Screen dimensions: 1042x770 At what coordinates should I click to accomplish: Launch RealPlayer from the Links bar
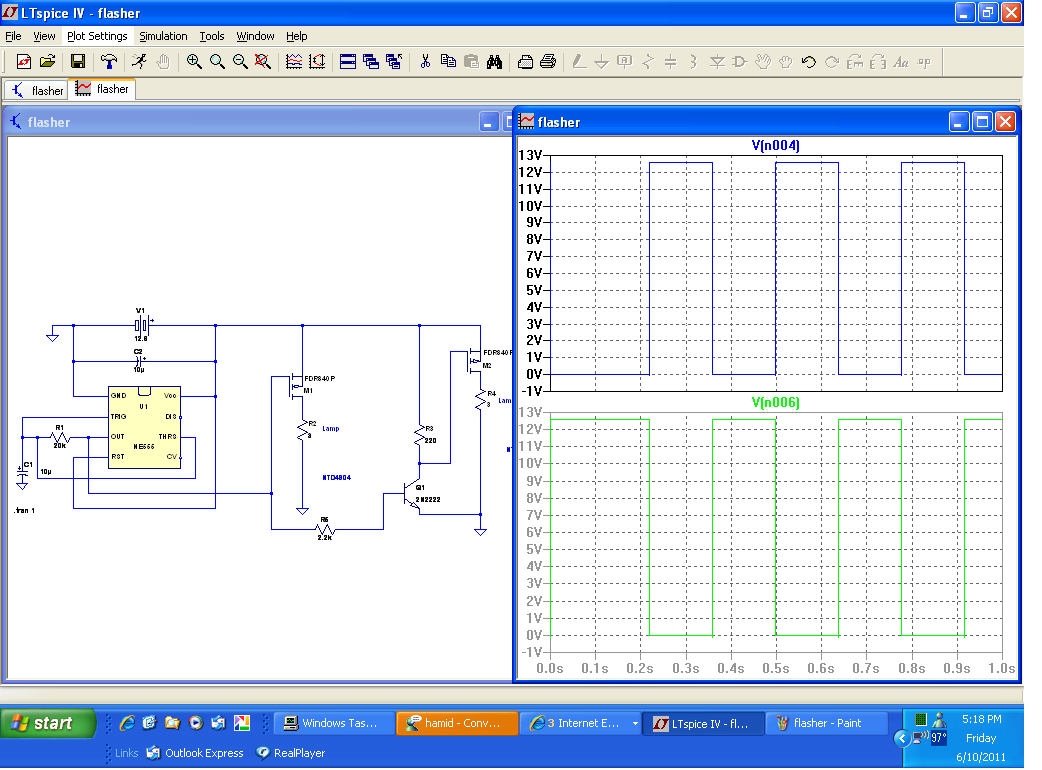click(x=291, y=753)
